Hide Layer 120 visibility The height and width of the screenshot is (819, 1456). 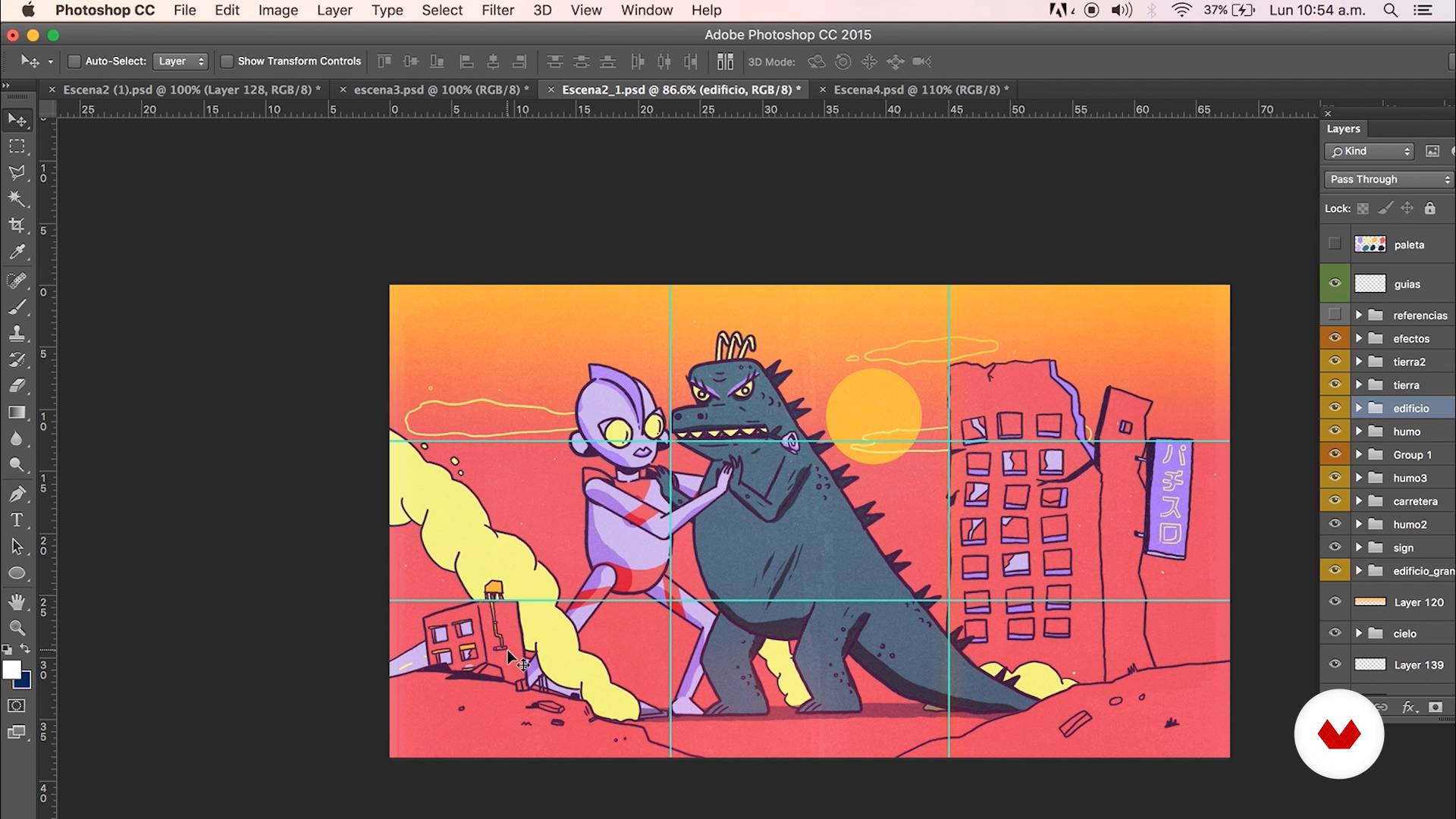pyautogui.click(x=1335, y=602)
